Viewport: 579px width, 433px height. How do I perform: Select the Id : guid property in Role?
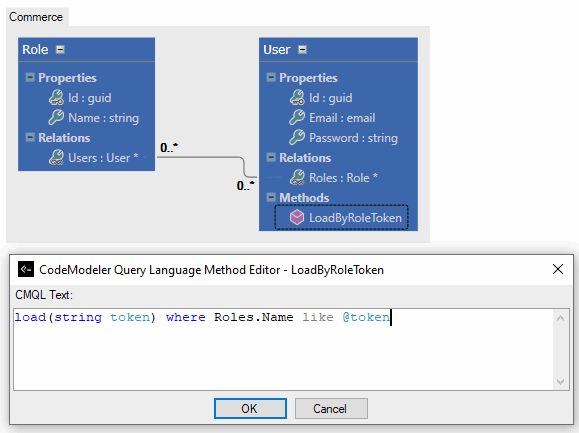coord(90,98)
